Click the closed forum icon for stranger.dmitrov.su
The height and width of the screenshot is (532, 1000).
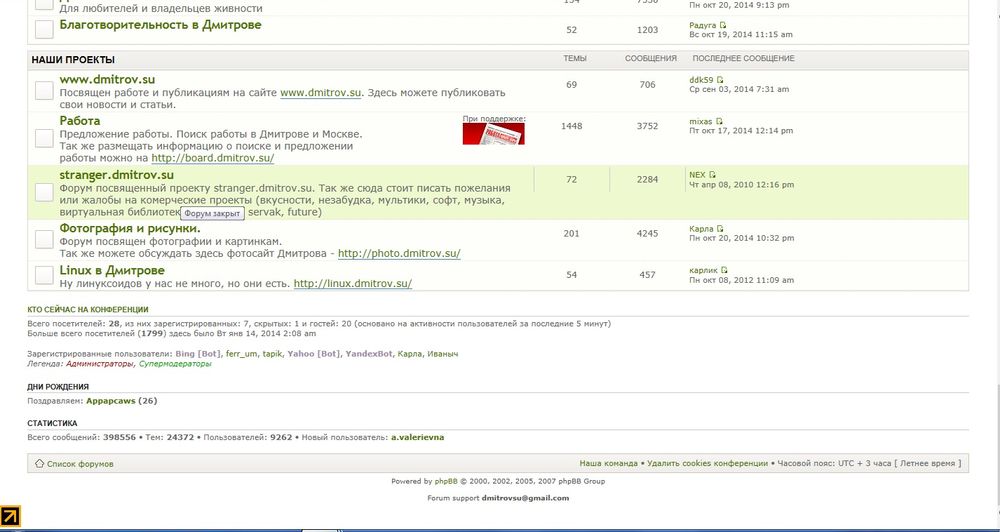44,192
